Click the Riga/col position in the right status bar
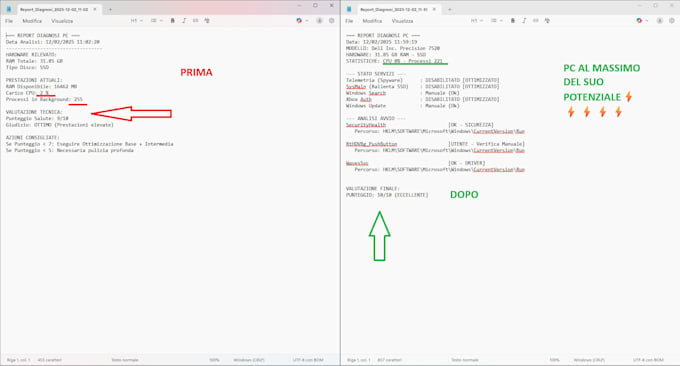The width and height of the screenshot is (680, 366). pos(359,360)
